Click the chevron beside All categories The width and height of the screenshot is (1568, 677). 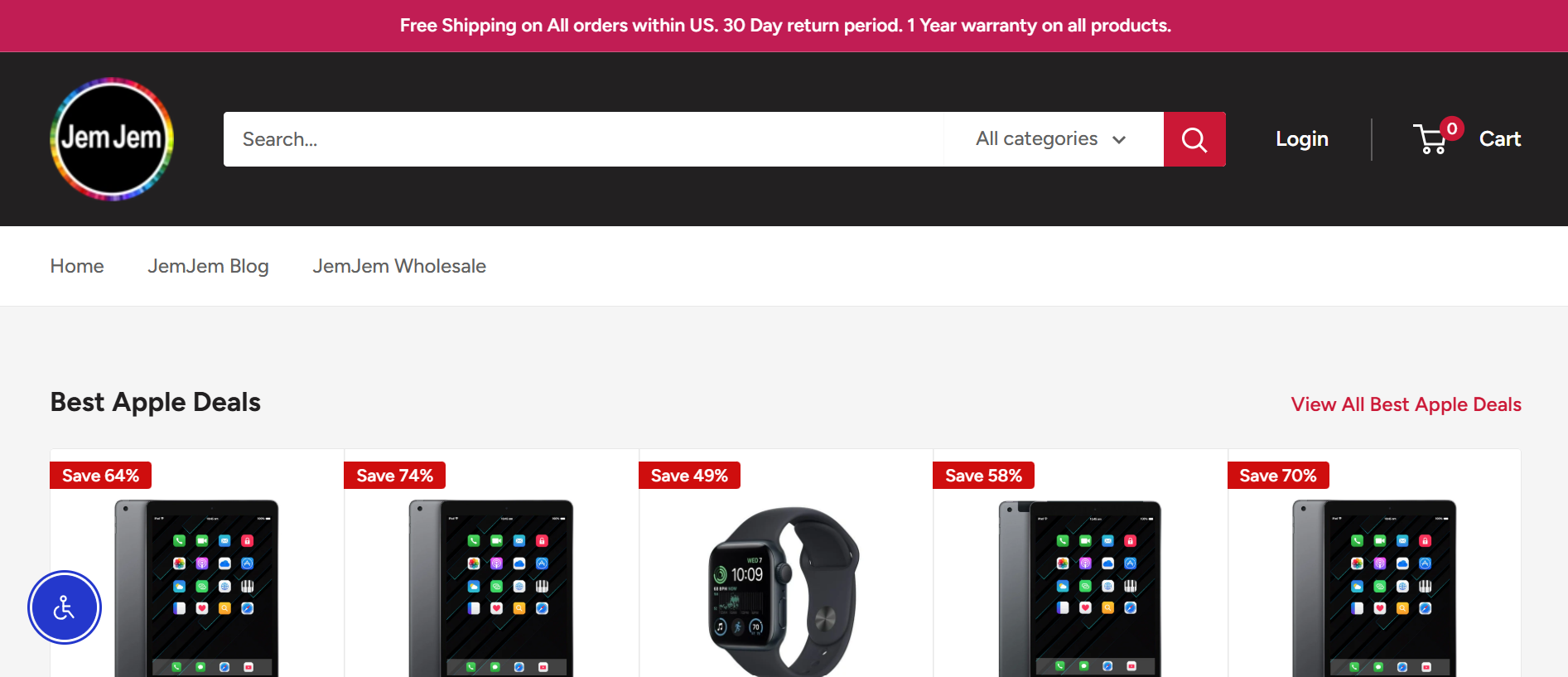point(1119,140)
